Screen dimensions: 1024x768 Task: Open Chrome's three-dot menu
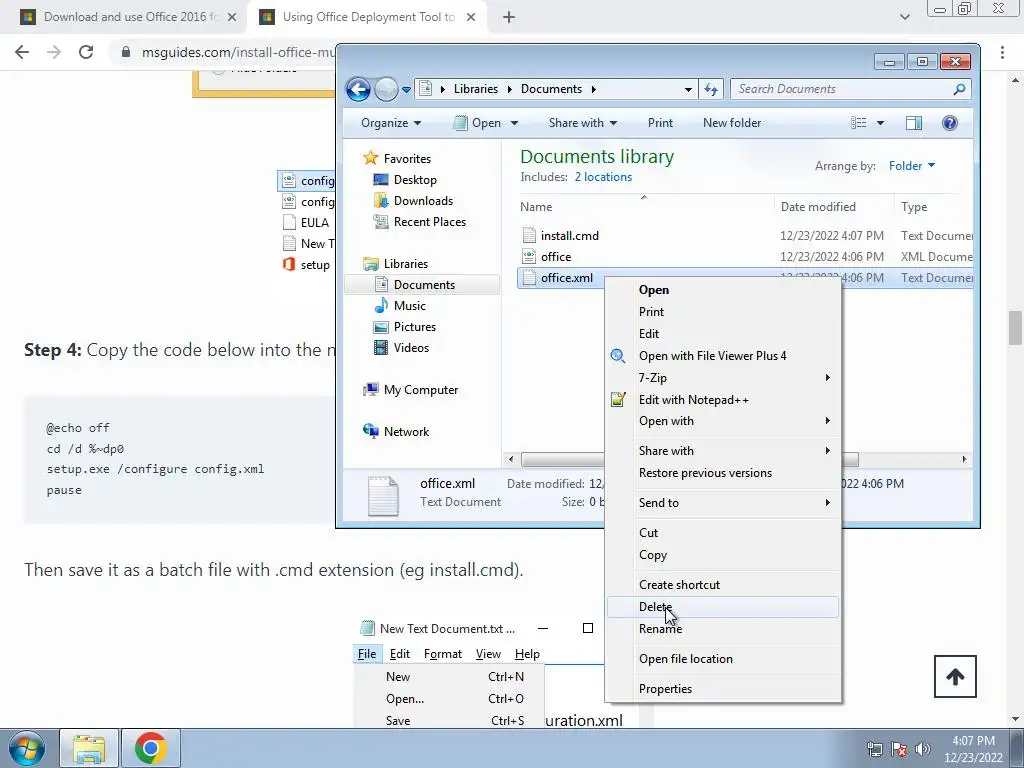click(x=1002, y=52)
